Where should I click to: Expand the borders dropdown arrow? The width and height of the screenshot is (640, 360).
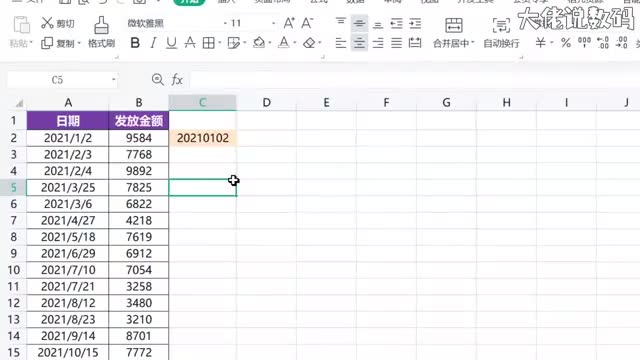coord(220,43)
